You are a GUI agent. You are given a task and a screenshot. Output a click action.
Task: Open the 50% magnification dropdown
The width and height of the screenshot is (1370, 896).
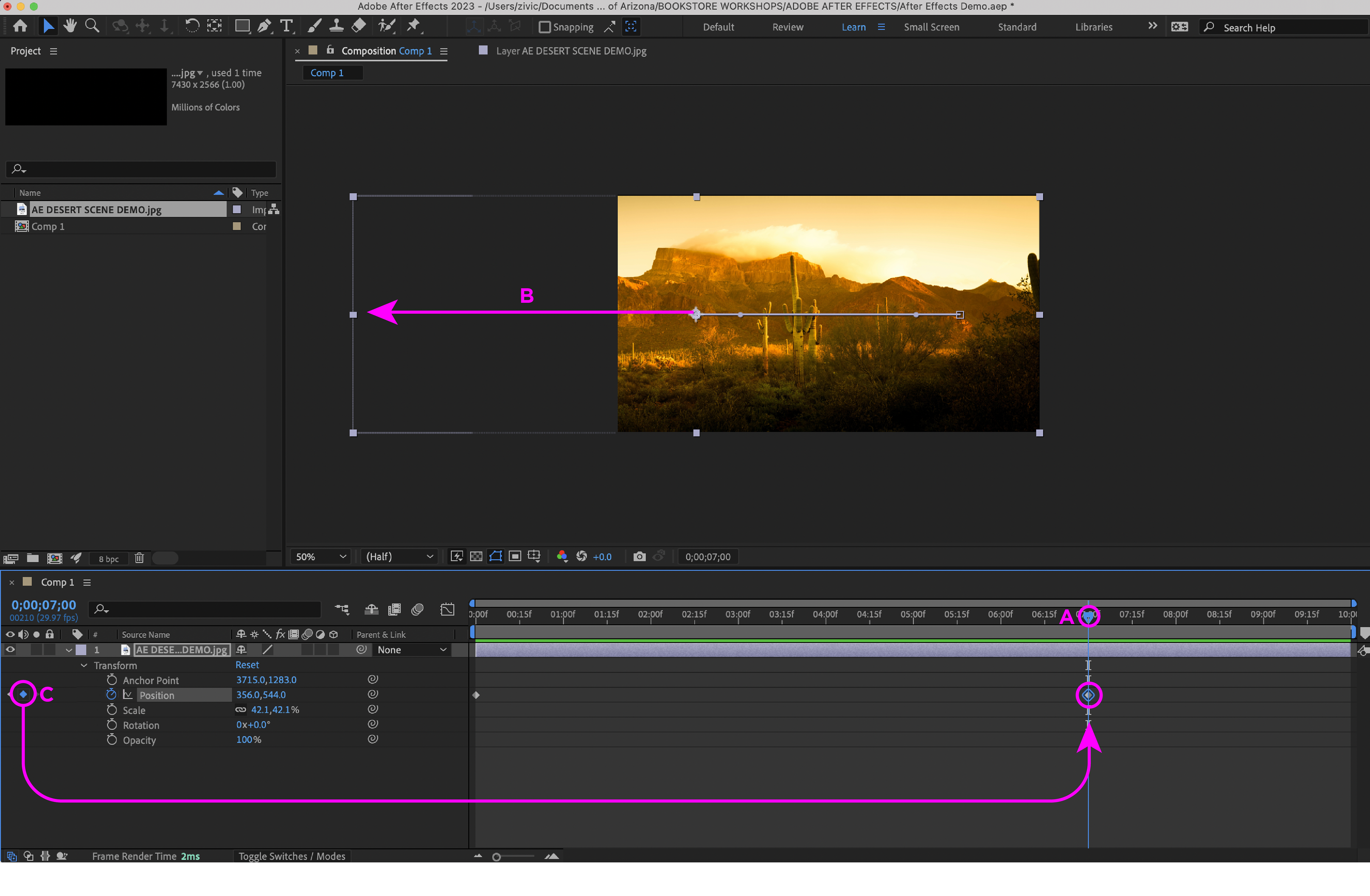(321, 556)
